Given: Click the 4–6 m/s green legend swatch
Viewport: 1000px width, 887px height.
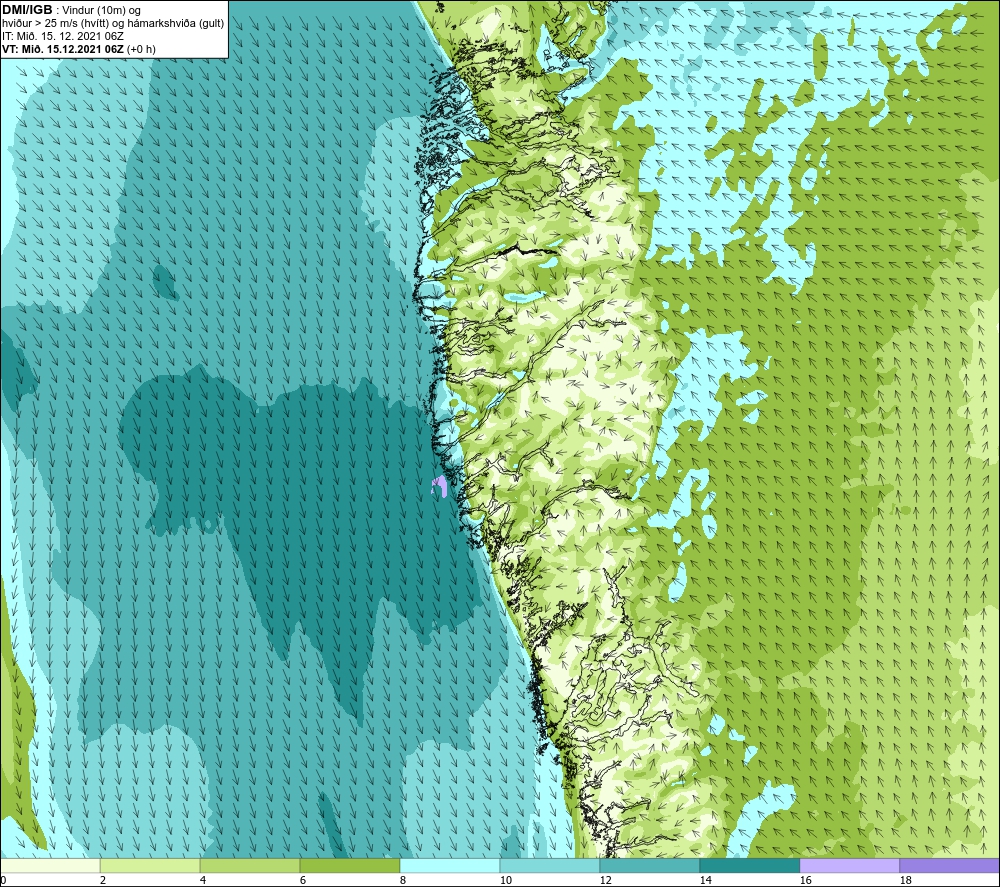Looking at the screenshot, I should point(250,865).
